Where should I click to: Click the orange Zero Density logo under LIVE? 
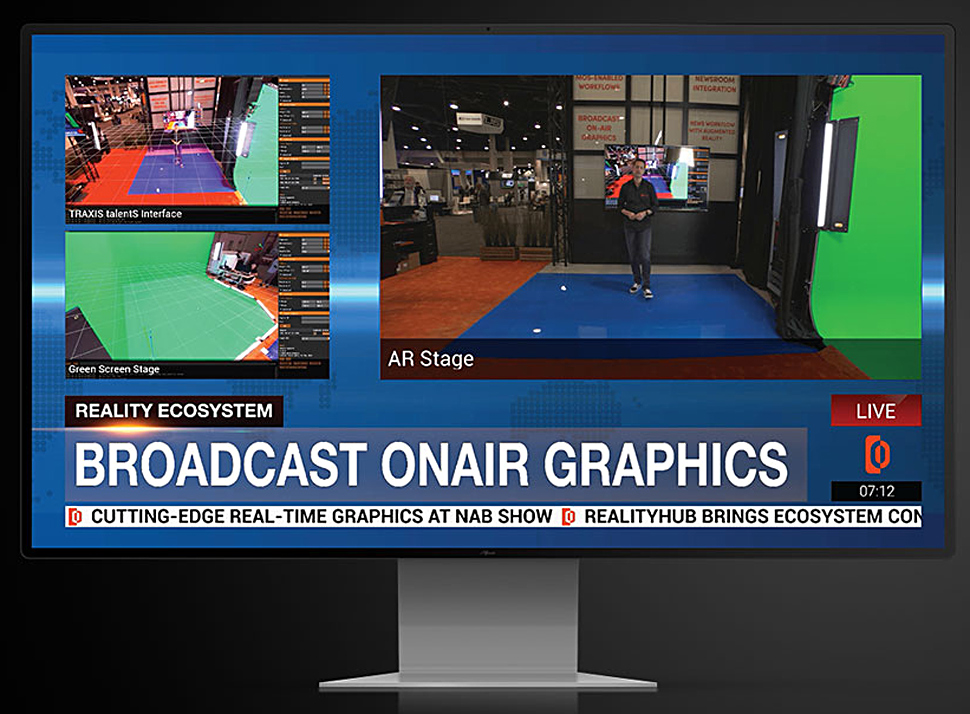pyautogui.click(x=876, y=454)
